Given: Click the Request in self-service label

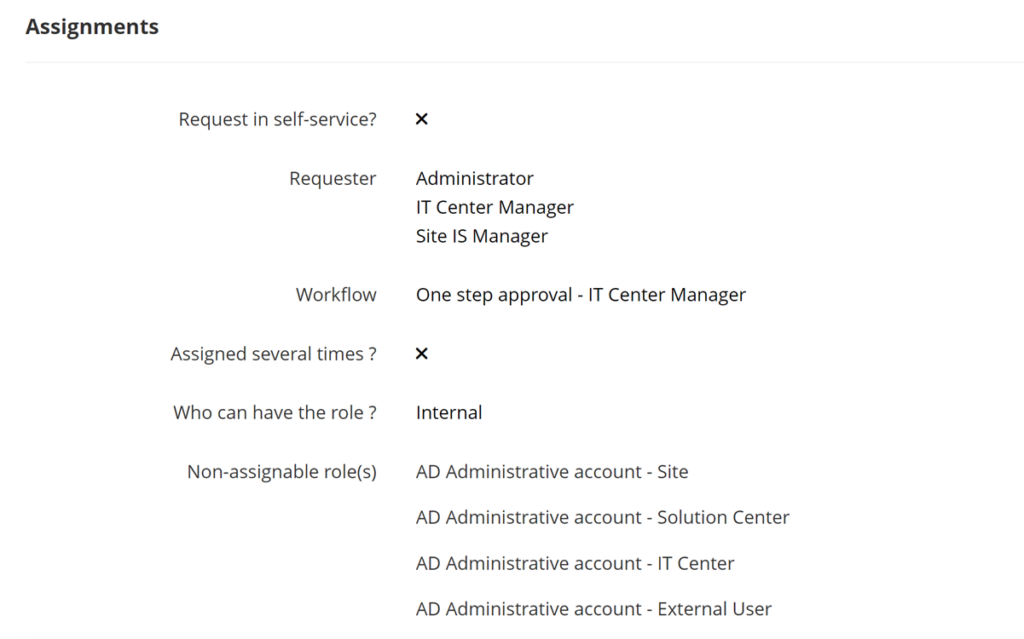Looking at the screenshot, I should coord(277,119).
